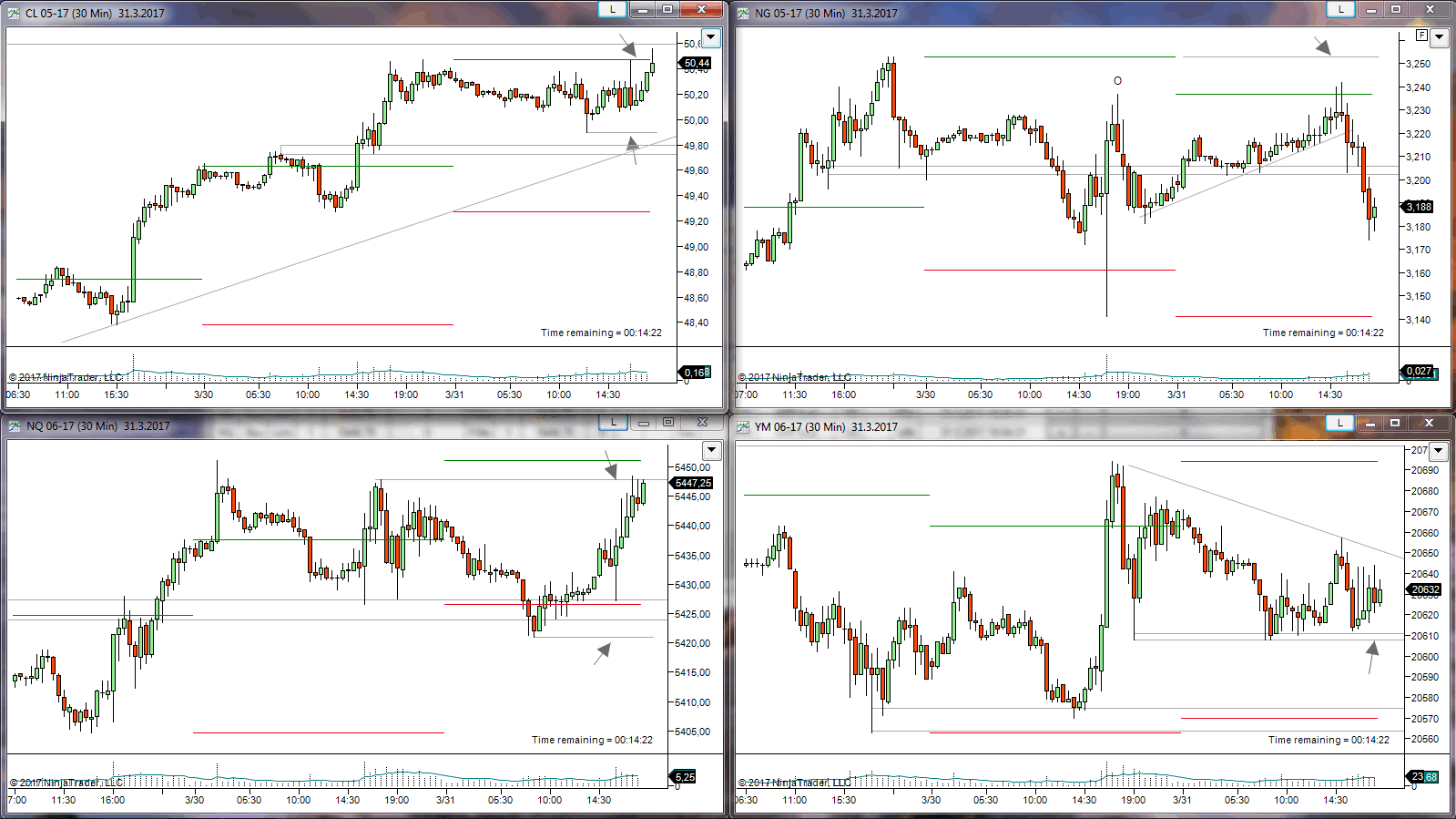1456x819 pixels.
Task: Click the L link button in NQ window
Action: [x=613, y=422]
